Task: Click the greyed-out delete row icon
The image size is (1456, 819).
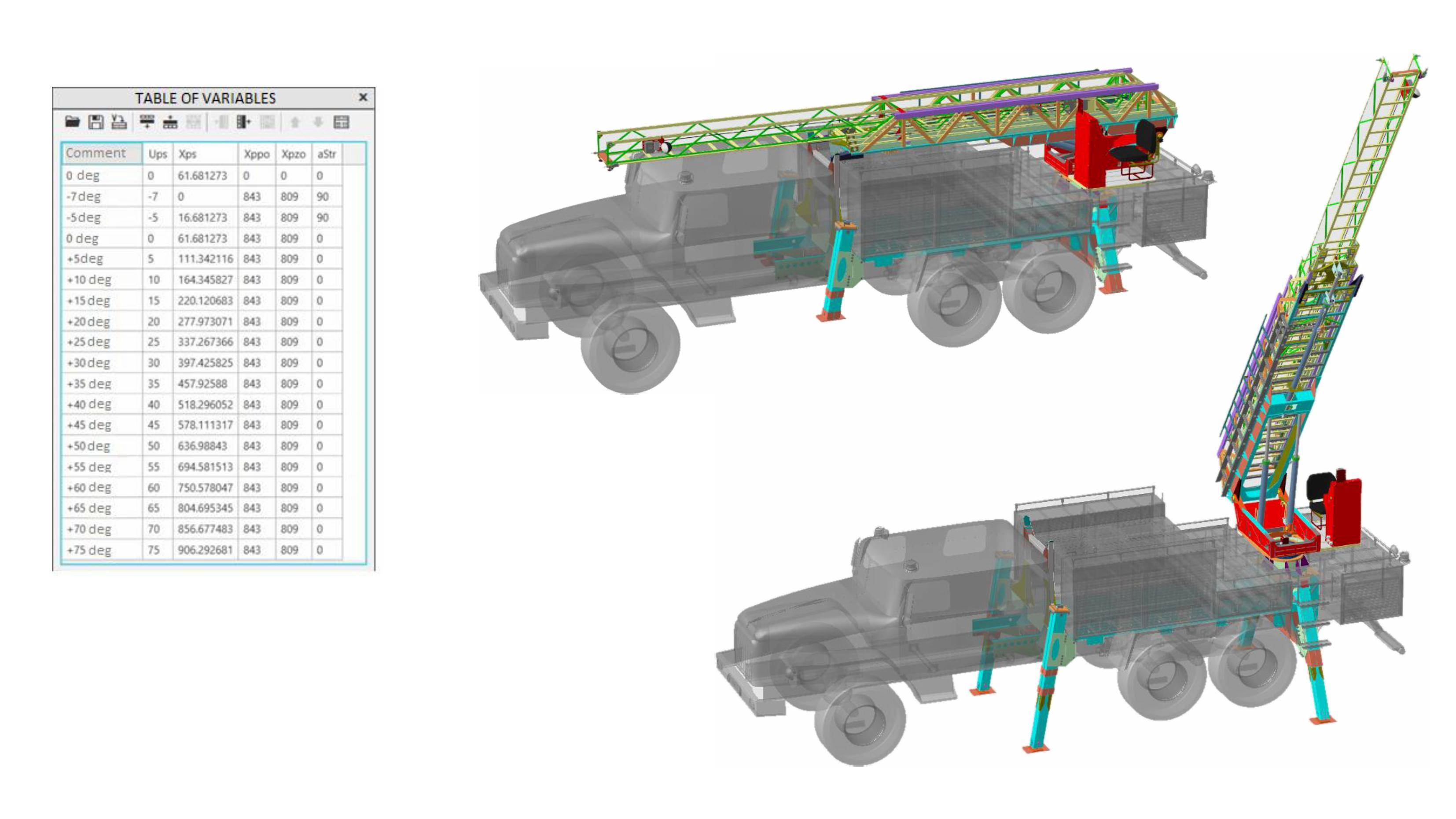Action: 193,121
